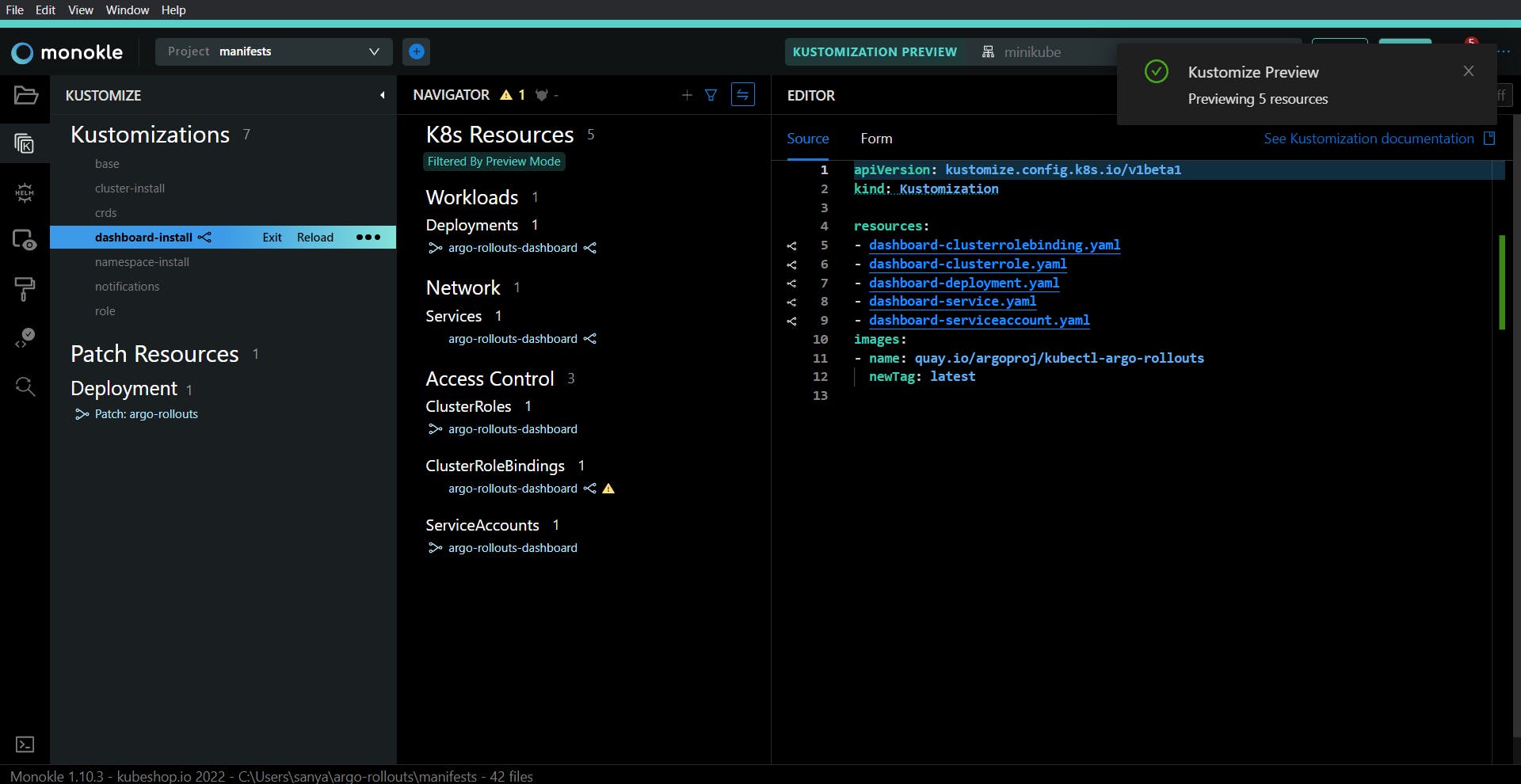
Task: Switch to the Source tab
Action: (808, 139)
